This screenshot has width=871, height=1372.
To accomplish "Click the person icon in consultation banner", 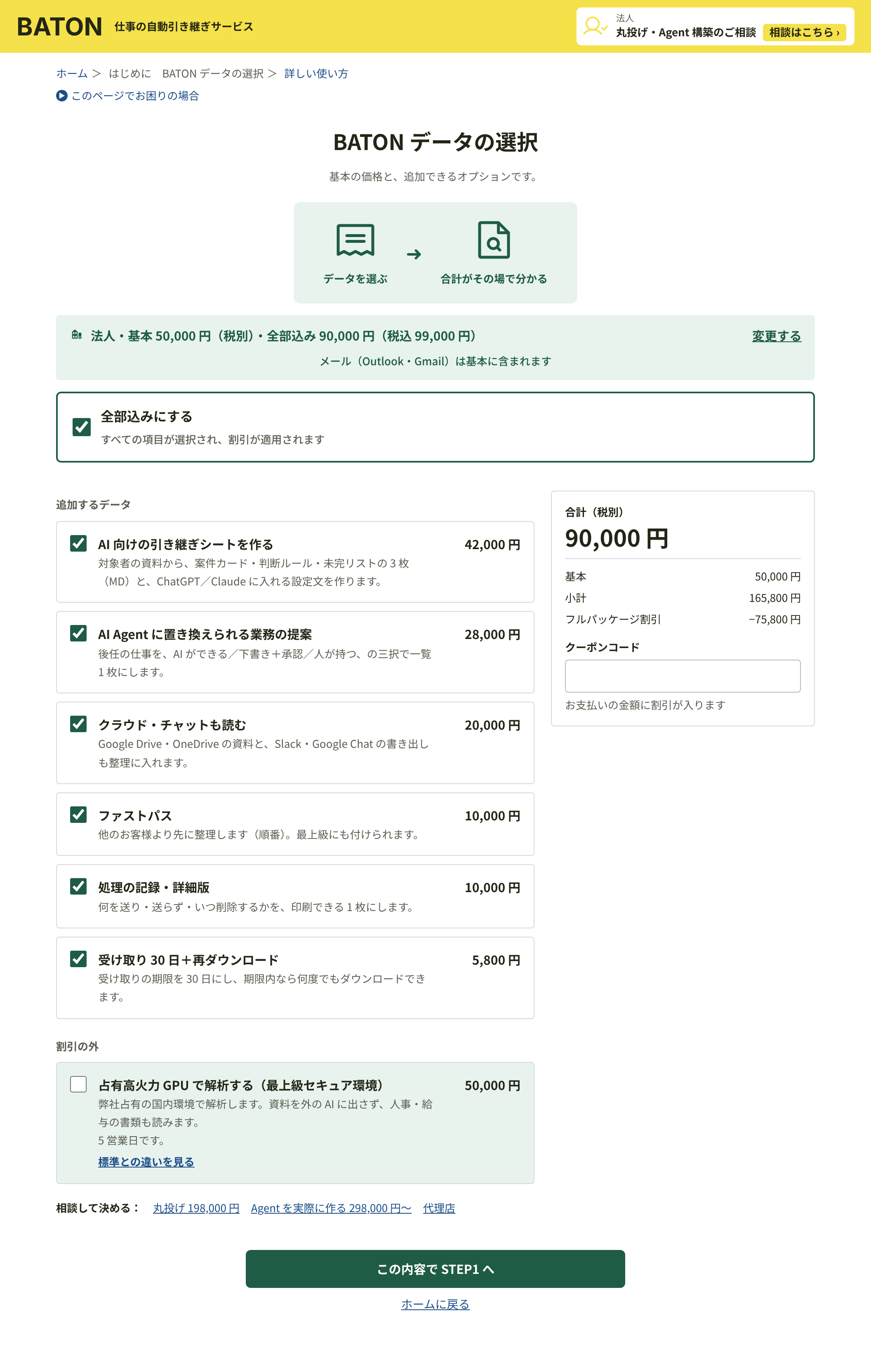I will coord(596,26).
